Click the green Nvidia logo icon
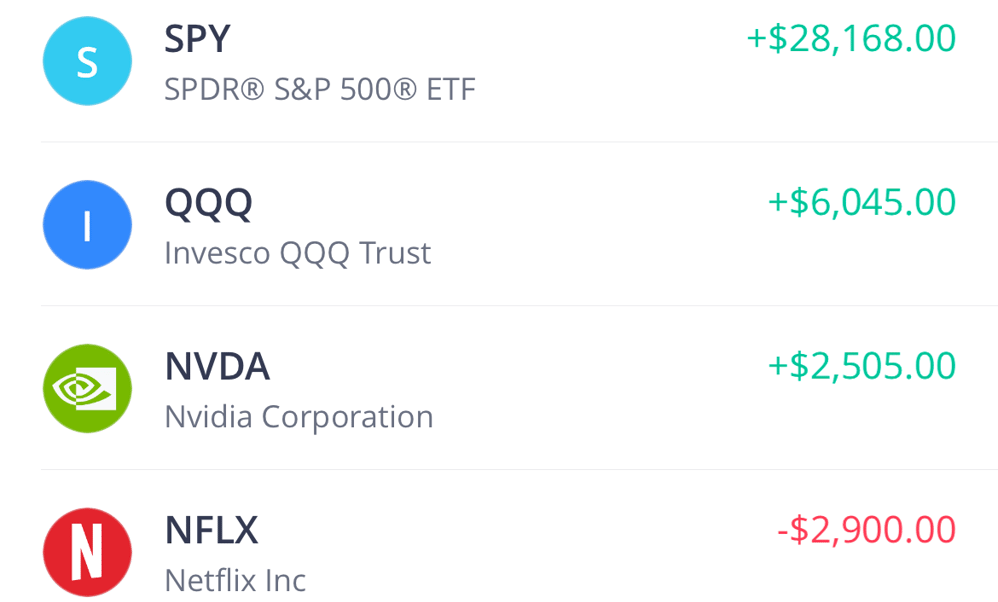The image size is (998, 602). pyautogui.click(x=87, y=389)
